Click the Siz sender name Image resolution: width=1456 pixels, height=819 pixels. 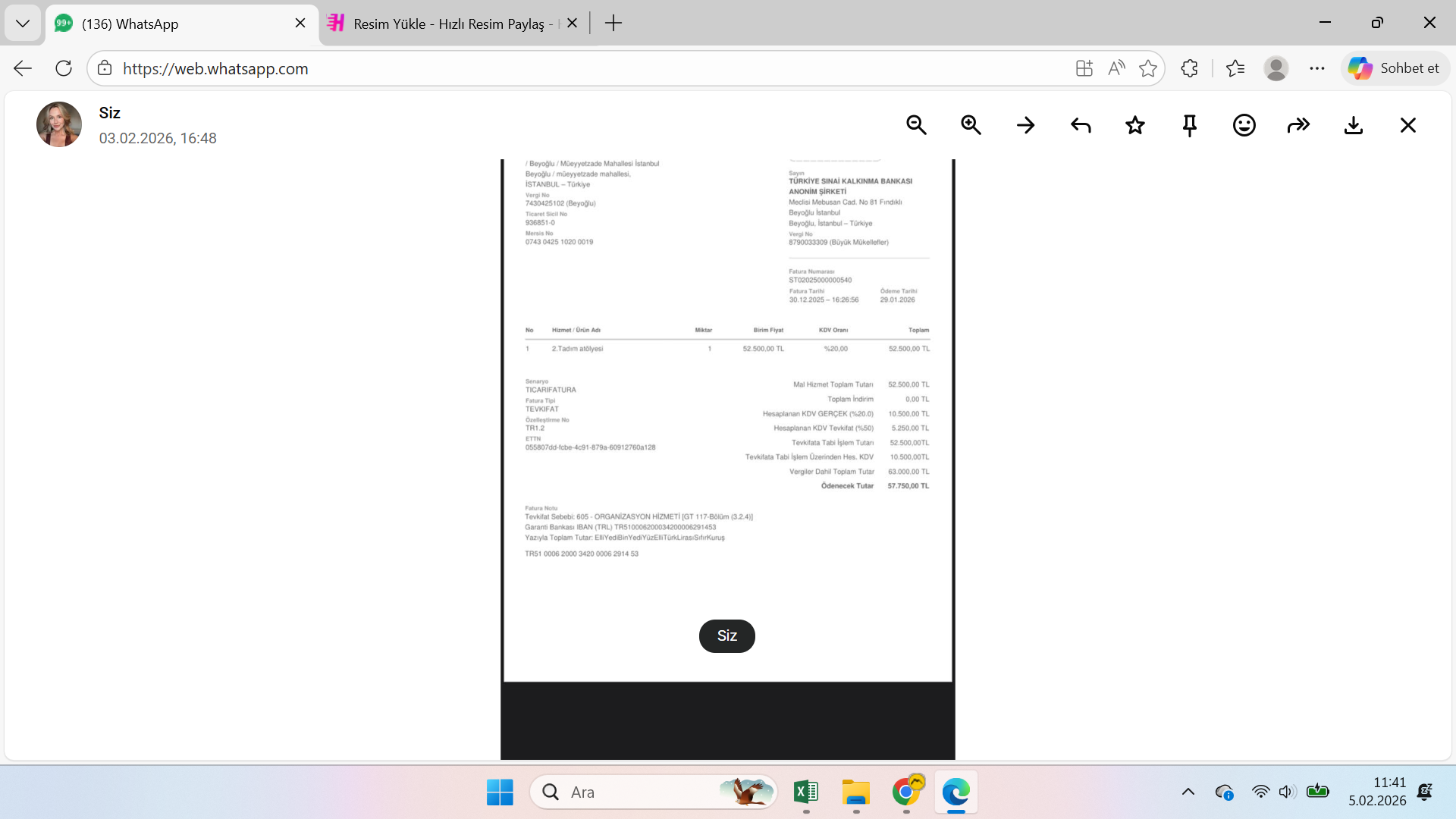pyautogui.click(x=110, y=113)
